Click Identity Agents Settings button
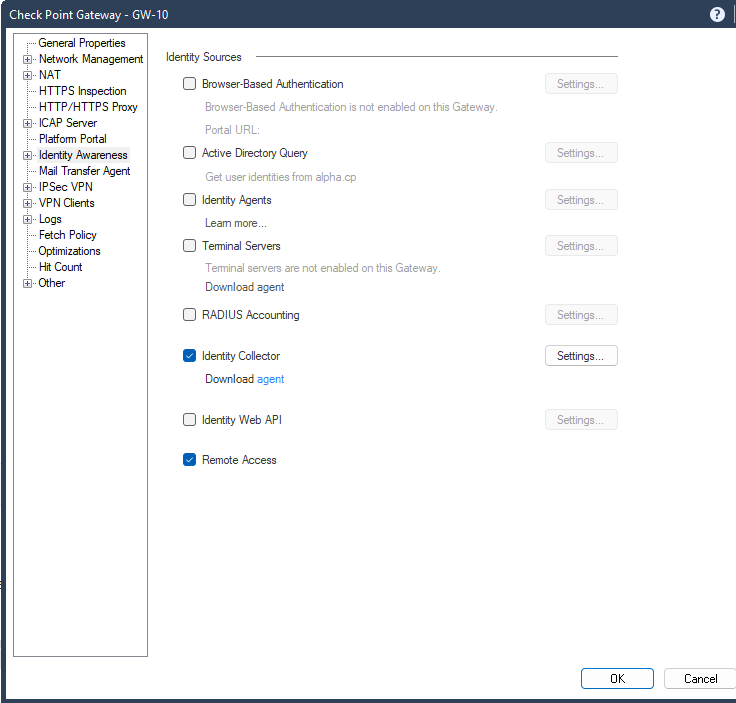 [581, 199]
